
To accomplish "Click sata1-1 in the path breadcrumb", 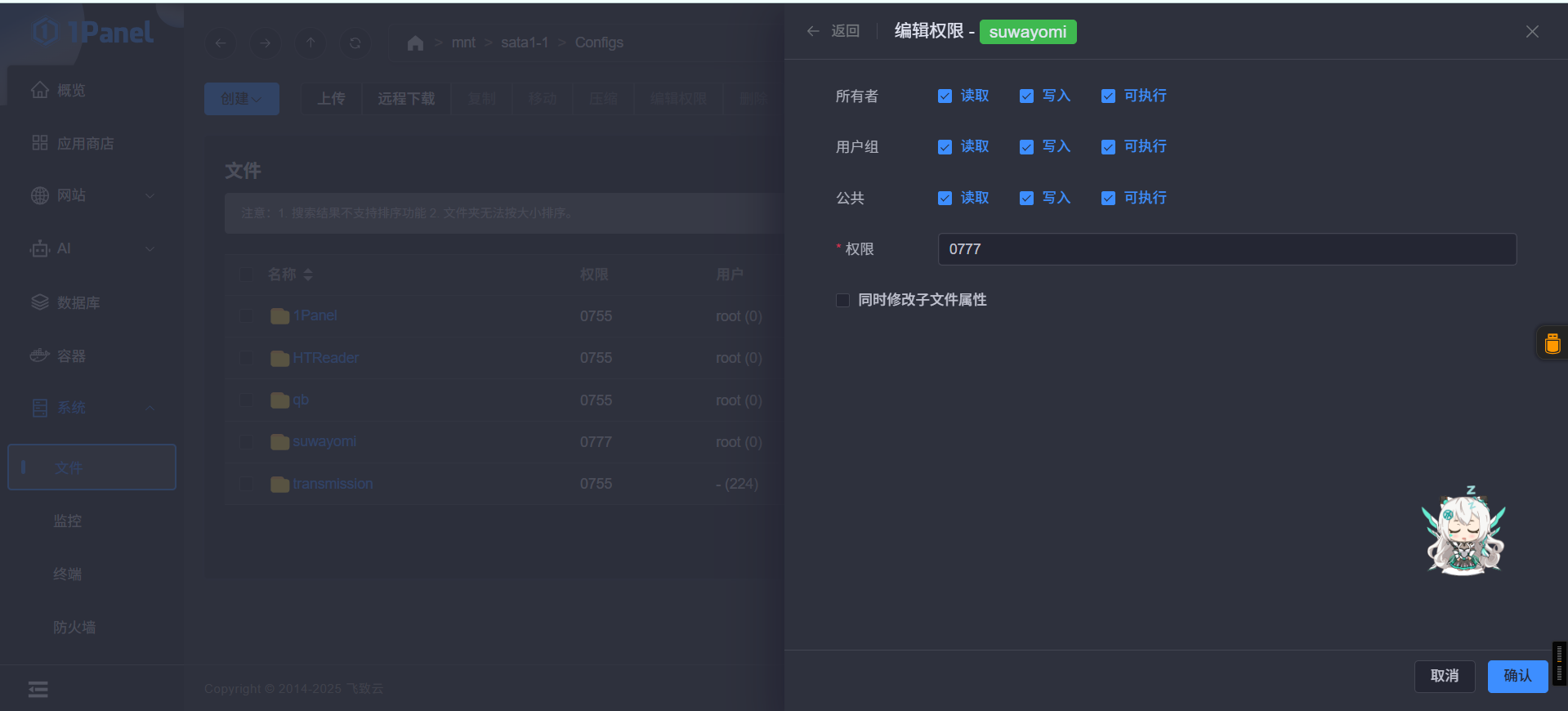I will 525,42.
